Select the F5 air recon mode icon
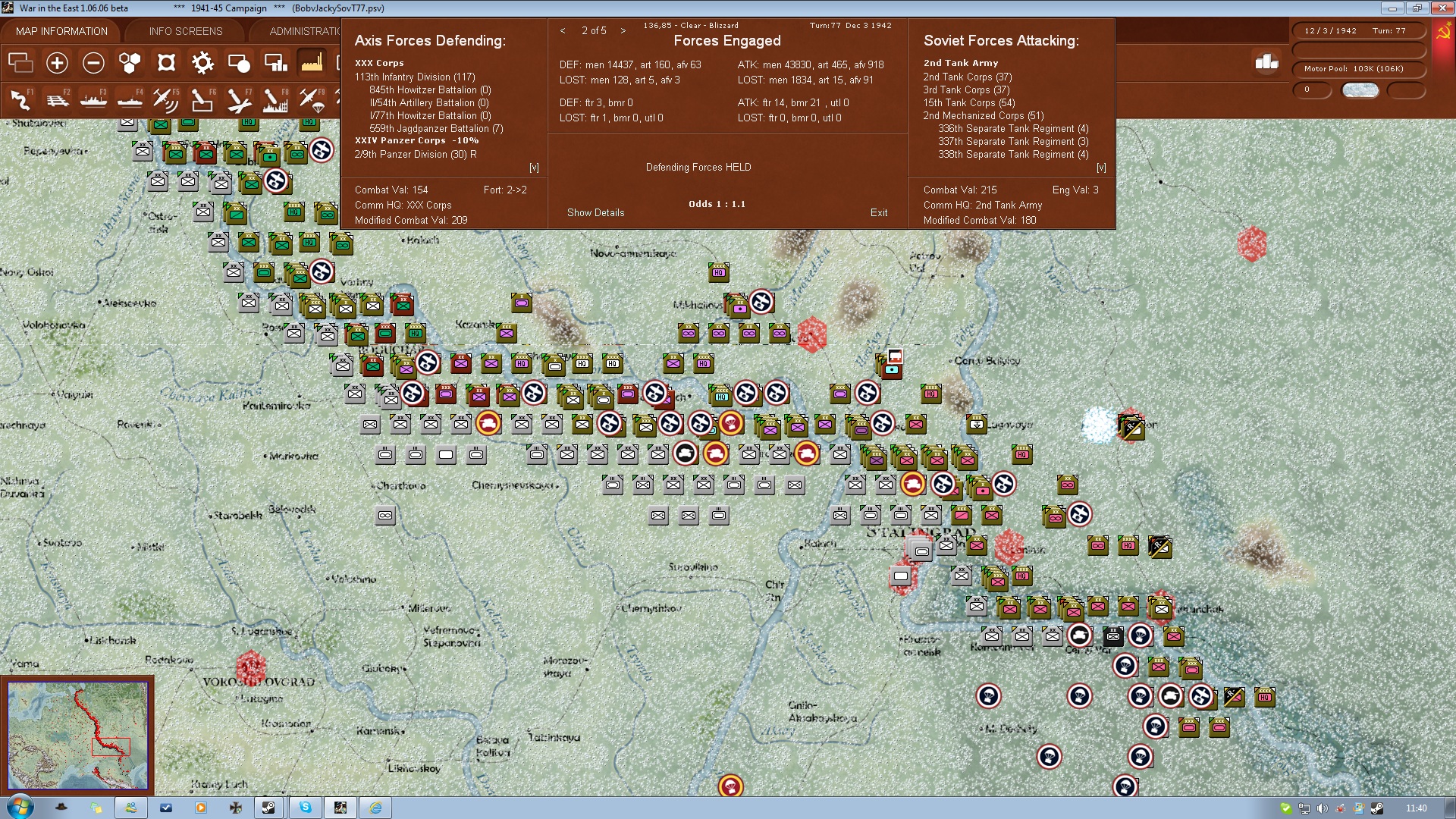Screen dimensions: 1456x819 pyautogui.click(x=166, y=100)
